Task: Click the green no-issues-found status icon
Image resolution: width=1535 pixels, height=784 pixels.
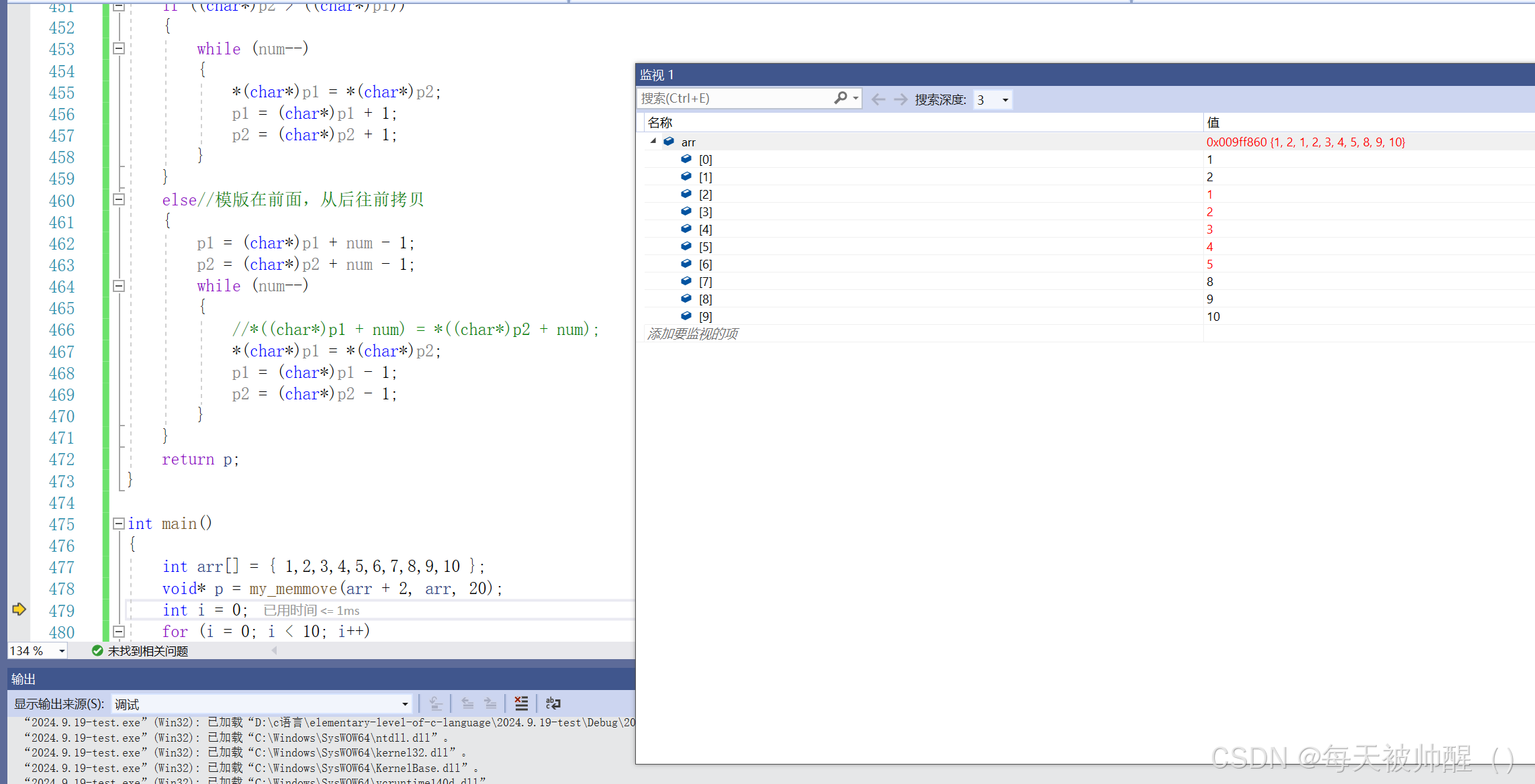Action: click(x=97, y=650)
